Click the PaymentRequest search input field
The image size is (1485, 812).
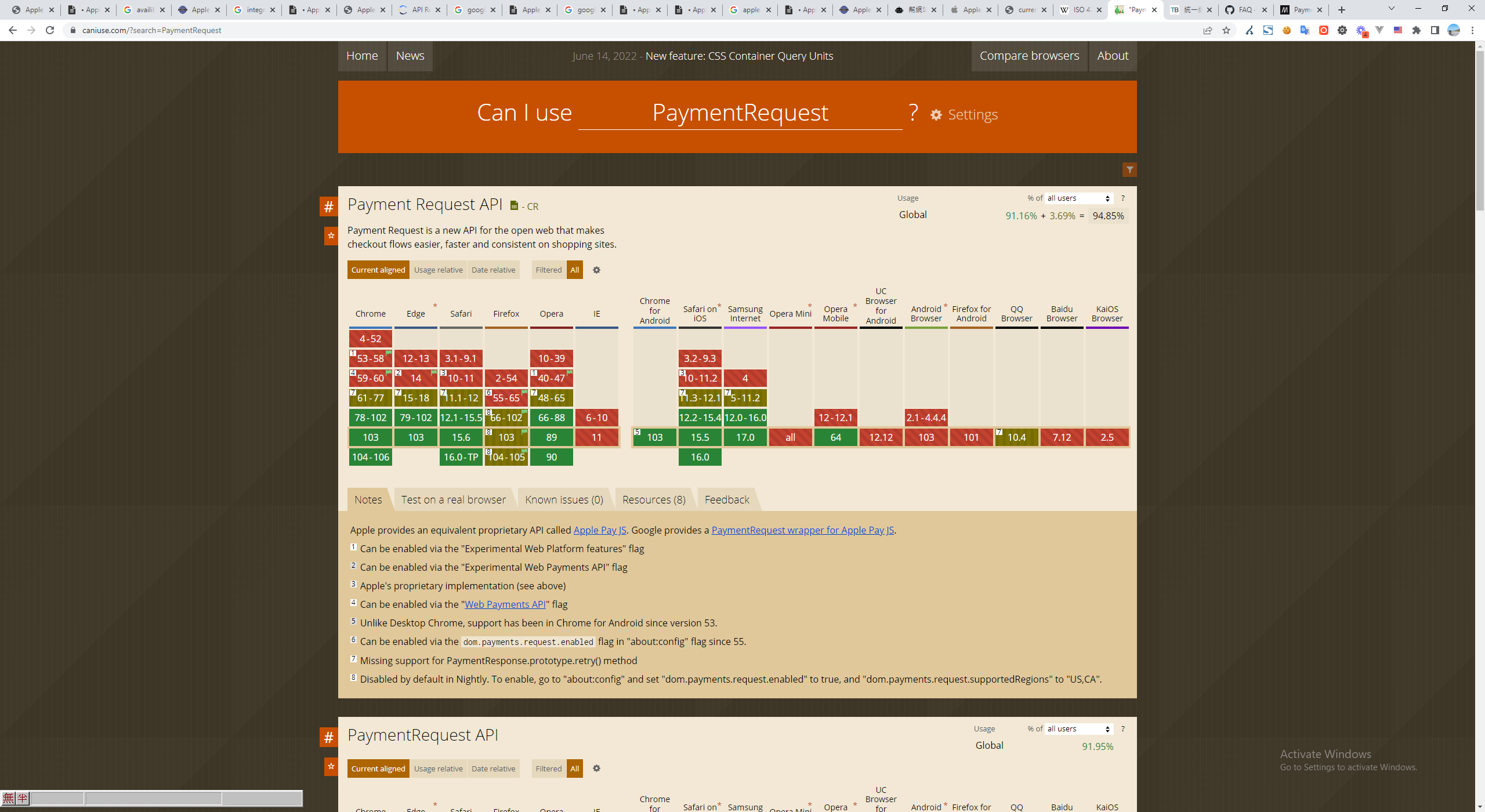pyautogui.click(x=740, y=113)
